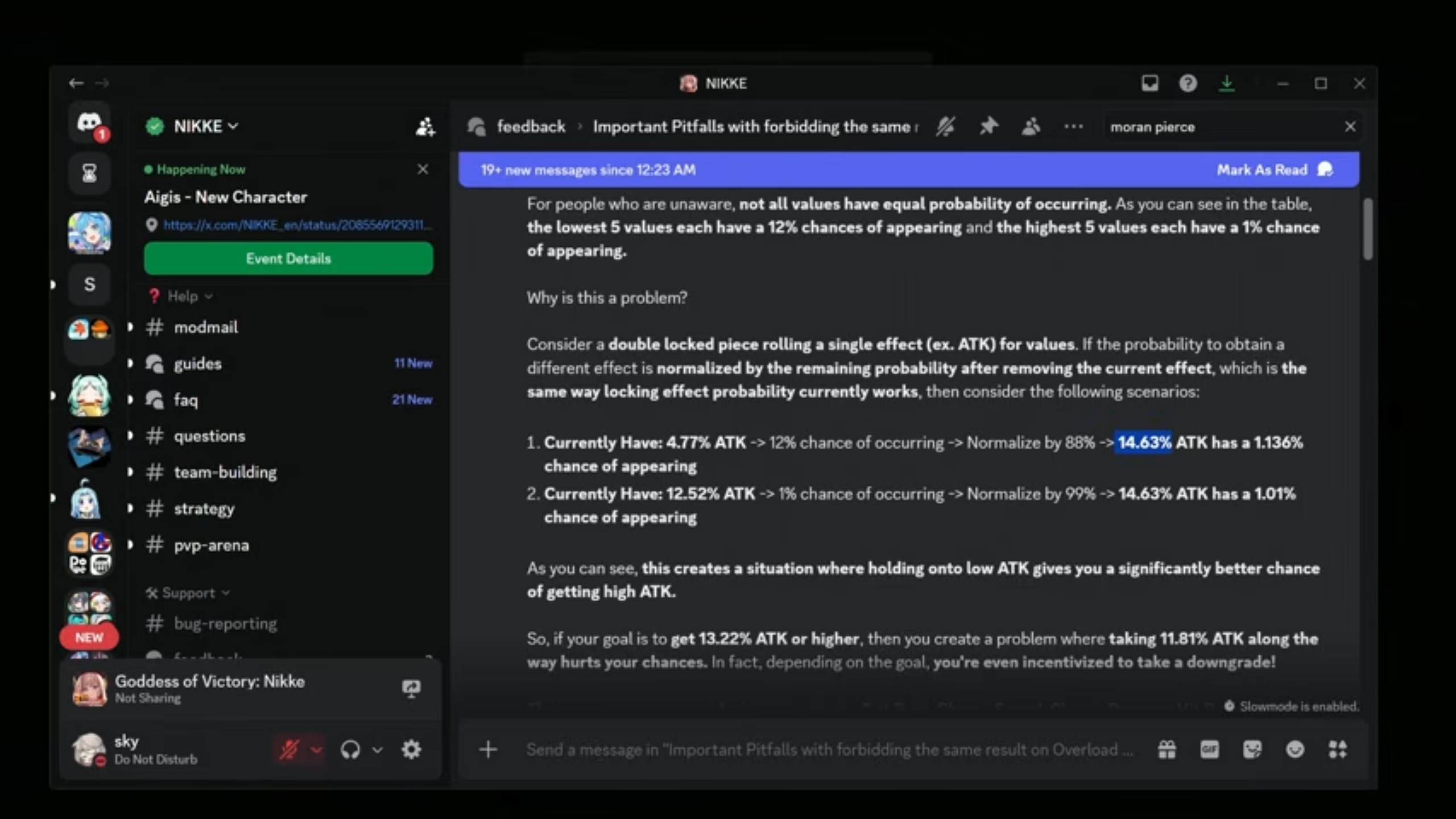Viewport: 1456px width, 819px height.
Task: Open the red NEW unread indicator
Action: [x=89, y=638]
